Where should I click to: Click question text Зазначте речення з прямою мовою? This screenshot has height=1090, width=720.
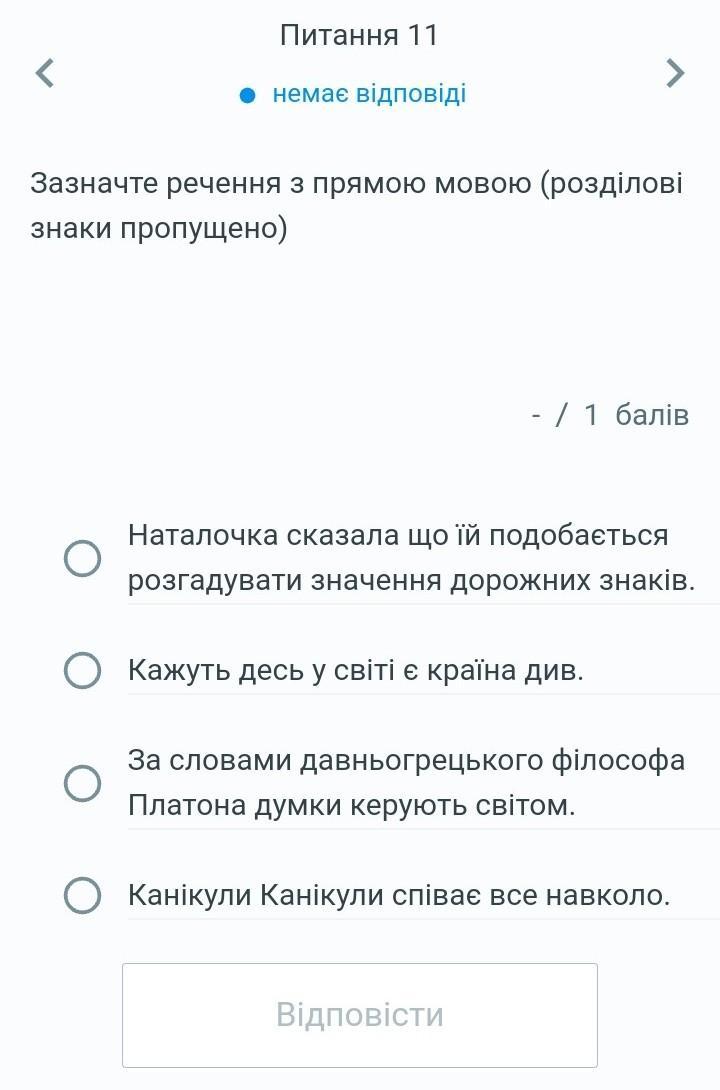click(357, 184)
